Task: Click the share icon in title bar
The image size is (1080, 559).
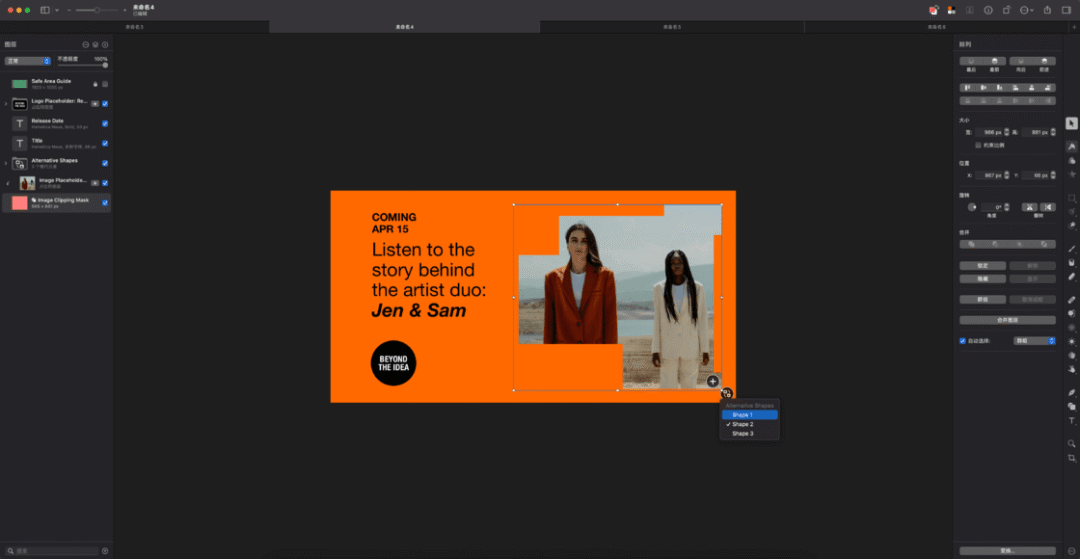Action: [x=1047, y=10]
